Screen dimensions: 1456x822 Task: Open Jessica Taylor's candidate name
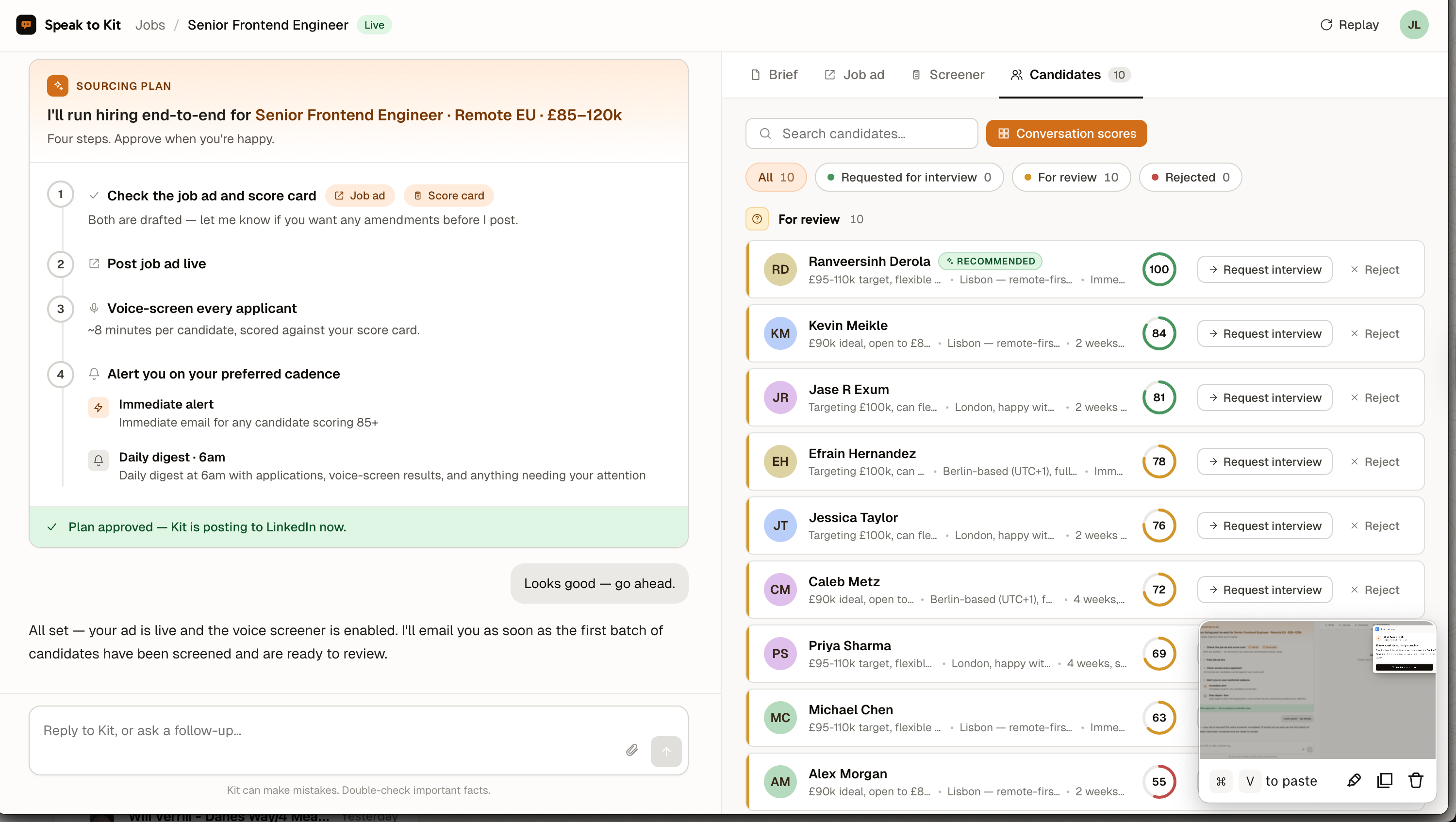[x=852, y=517]
